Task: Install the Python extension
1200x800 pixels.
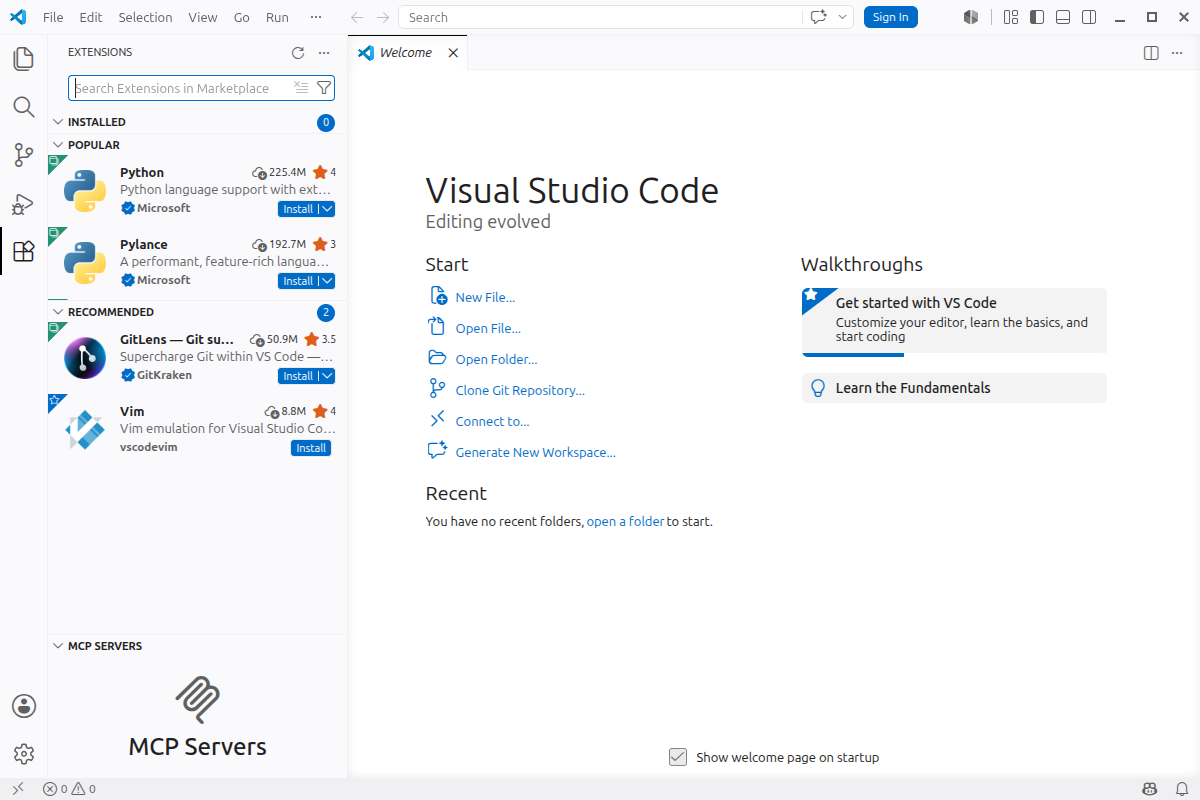Action: click(x=298, y=209)
